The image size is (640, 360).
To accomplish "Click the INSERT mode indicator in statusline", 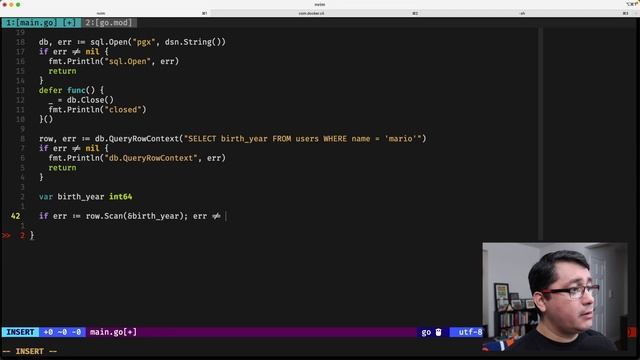I will [20, 332].
